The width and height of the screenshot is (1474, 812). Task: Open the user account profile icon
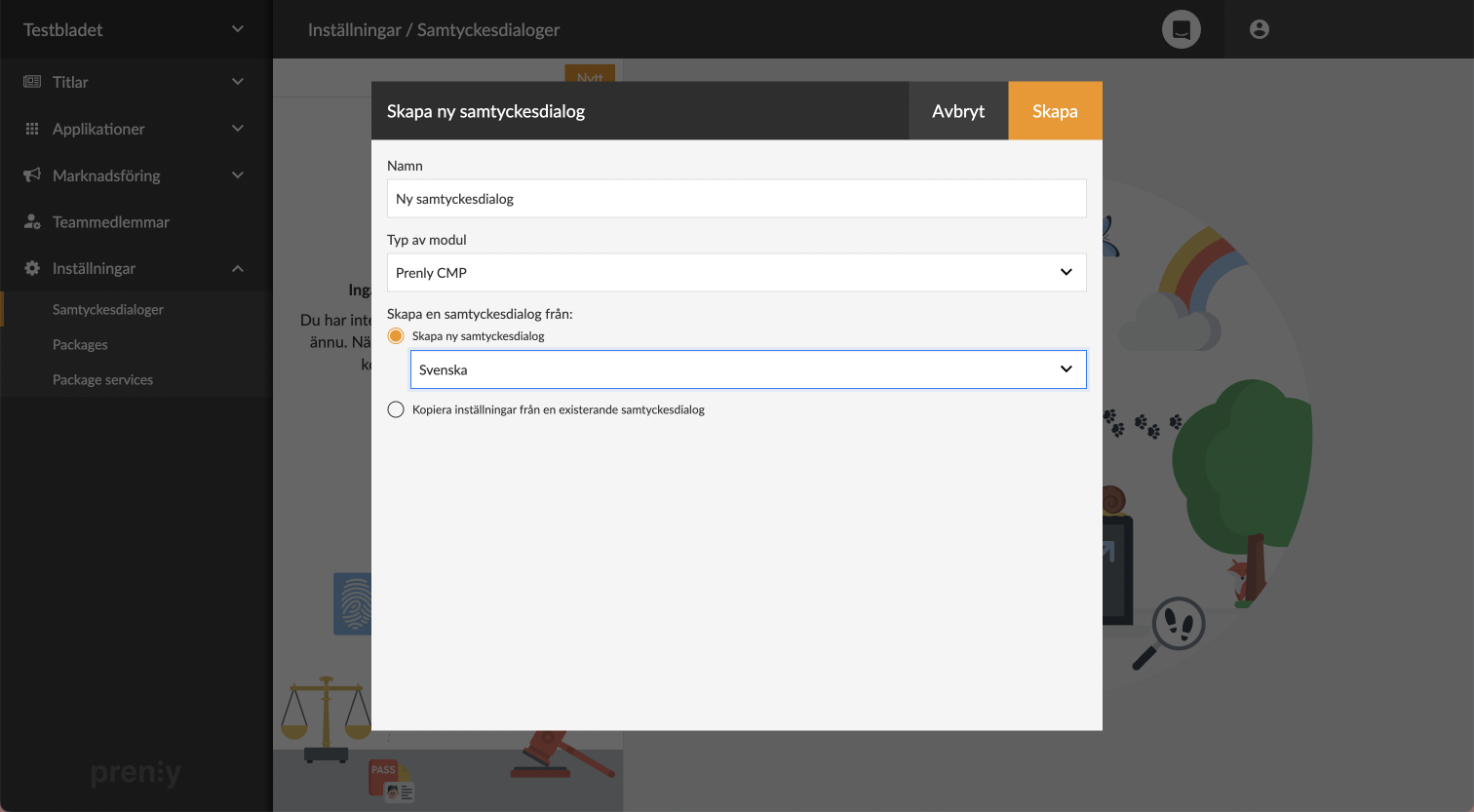pos(1259,29)
